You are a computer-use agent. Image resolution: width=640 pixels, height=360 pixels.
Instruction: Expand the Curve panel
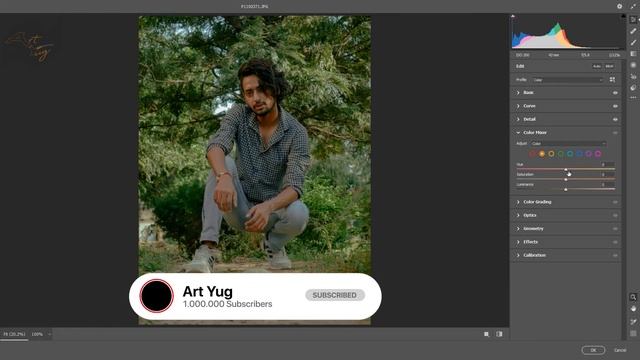click(x=518, y=106)
